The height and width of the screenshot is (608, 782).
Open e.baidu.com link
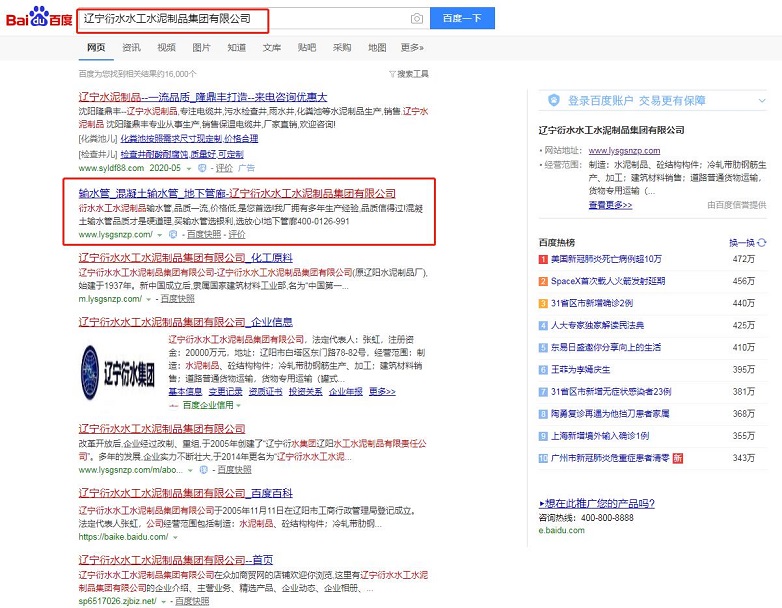coord(562,530)
